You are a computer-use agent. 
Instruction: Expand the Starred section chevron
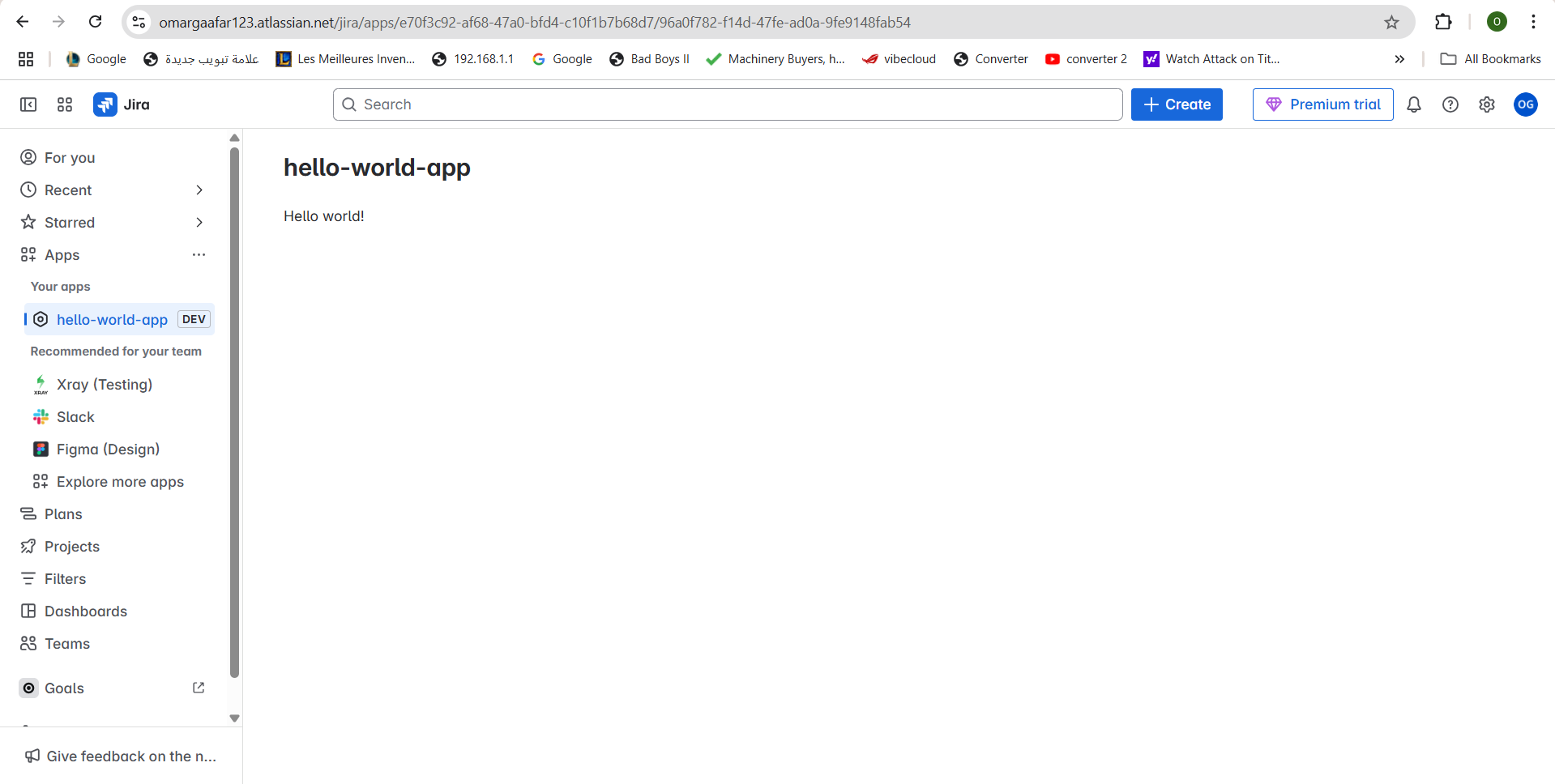click(x=199, y=222)
